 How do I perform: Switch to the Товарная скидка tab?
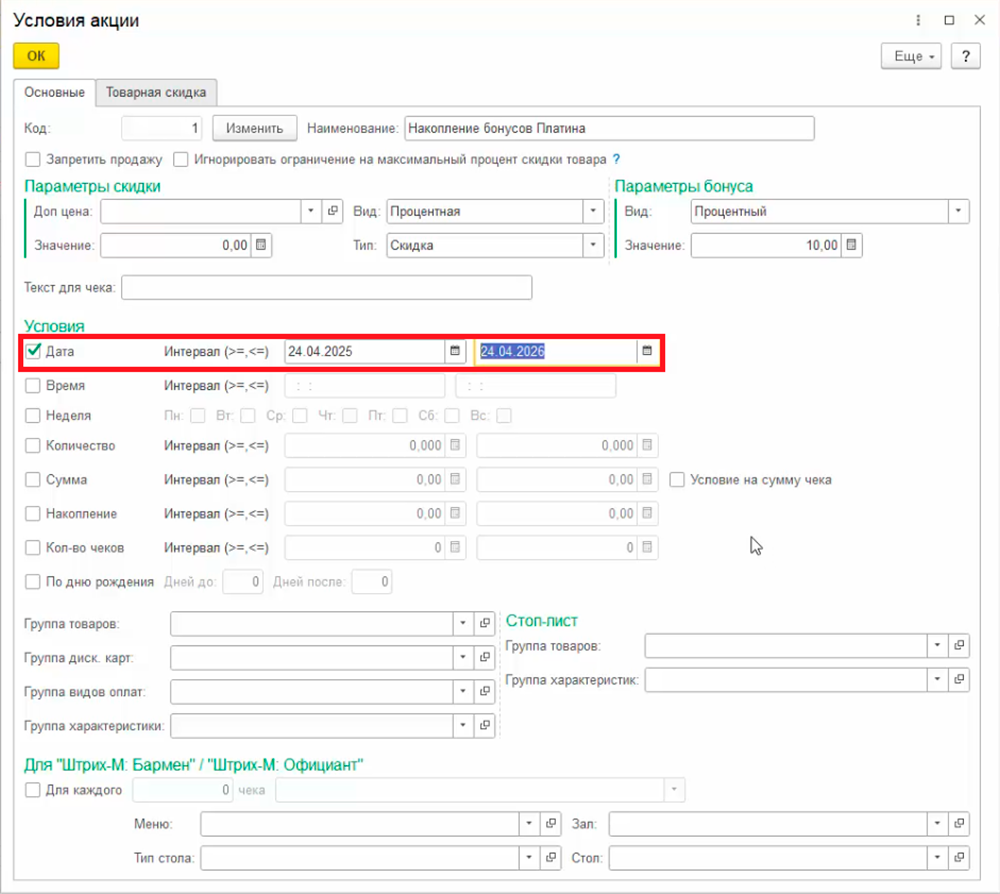pos(156,92)
